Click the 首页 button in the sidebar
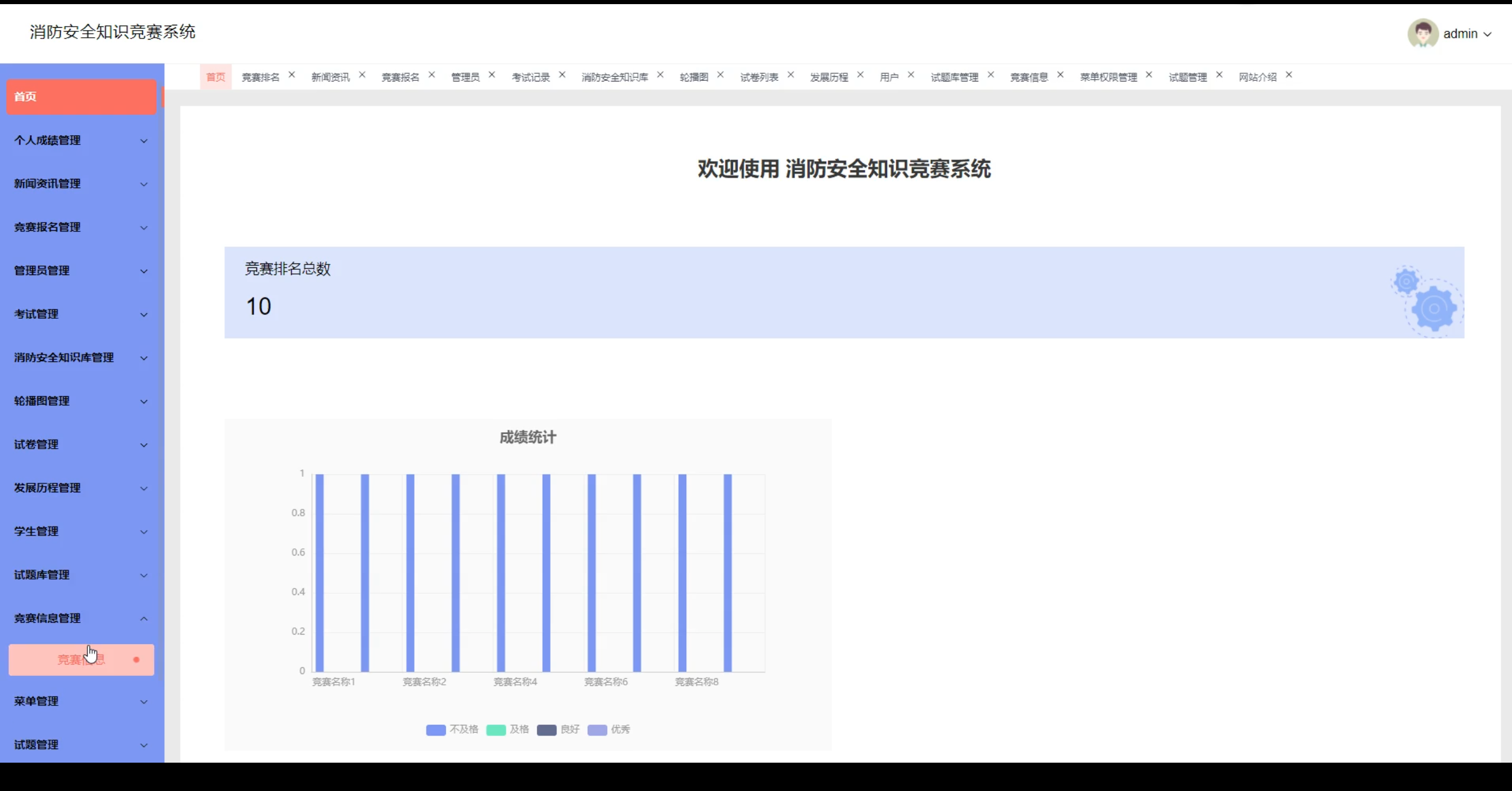Viewport: 1512px width, 791px height. [x=81, y=97]
